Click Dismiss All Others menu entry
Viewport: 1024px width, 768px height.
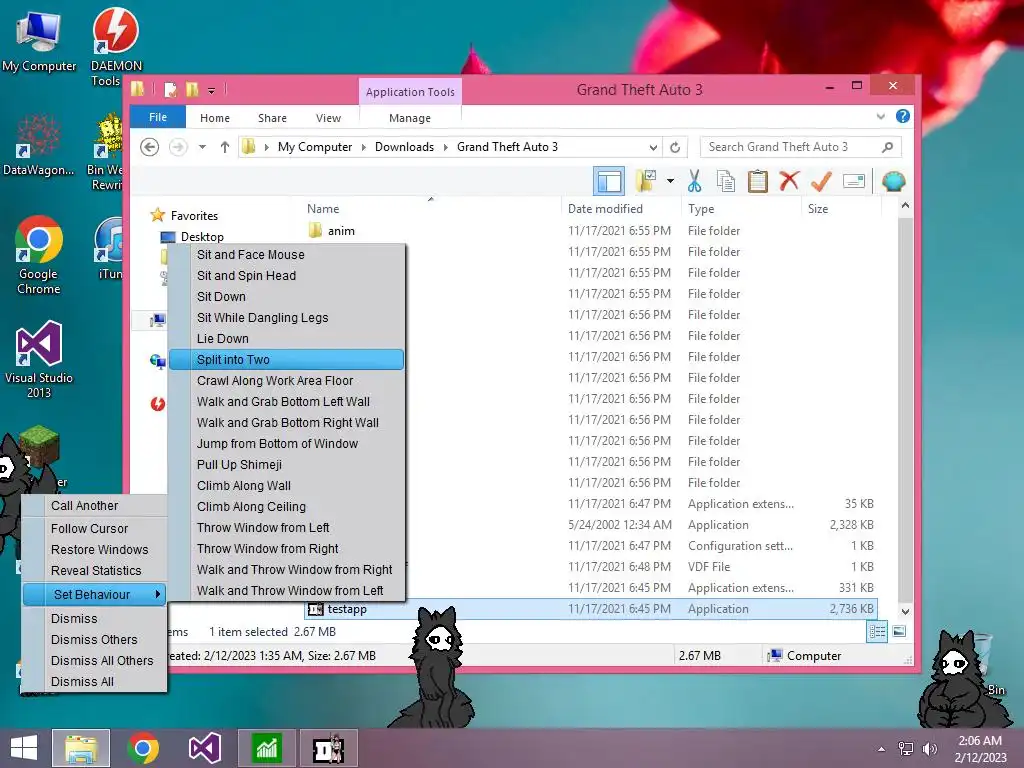point(95,660)
